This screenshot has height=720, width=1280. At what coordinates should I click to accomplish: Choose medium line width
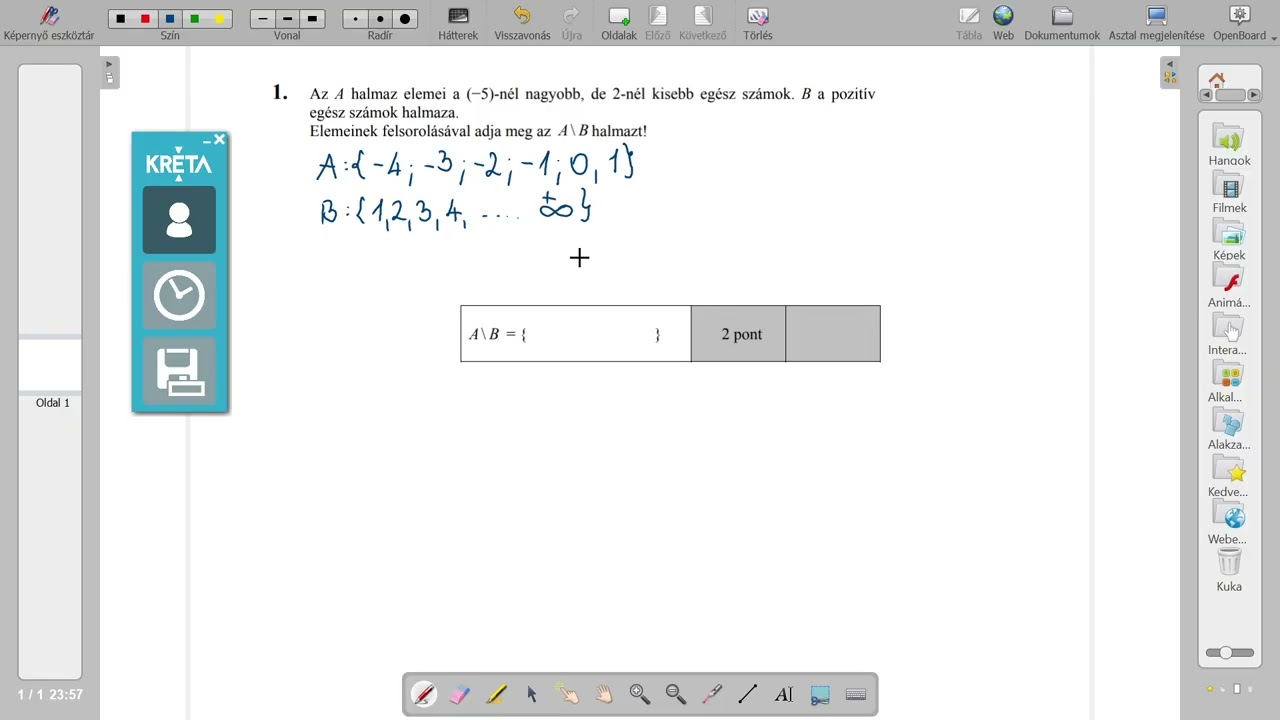coord(287,19)
